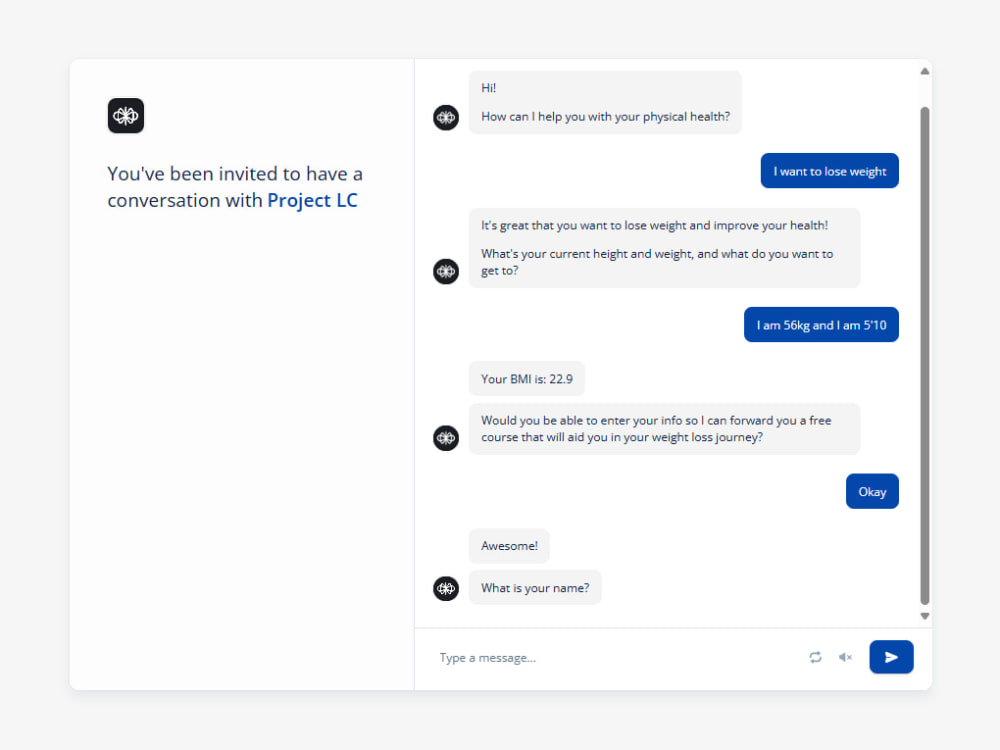The image size is (1000, 750).
Task: Click bot avatar next to free course message
Action: click(x=446, y=438)
